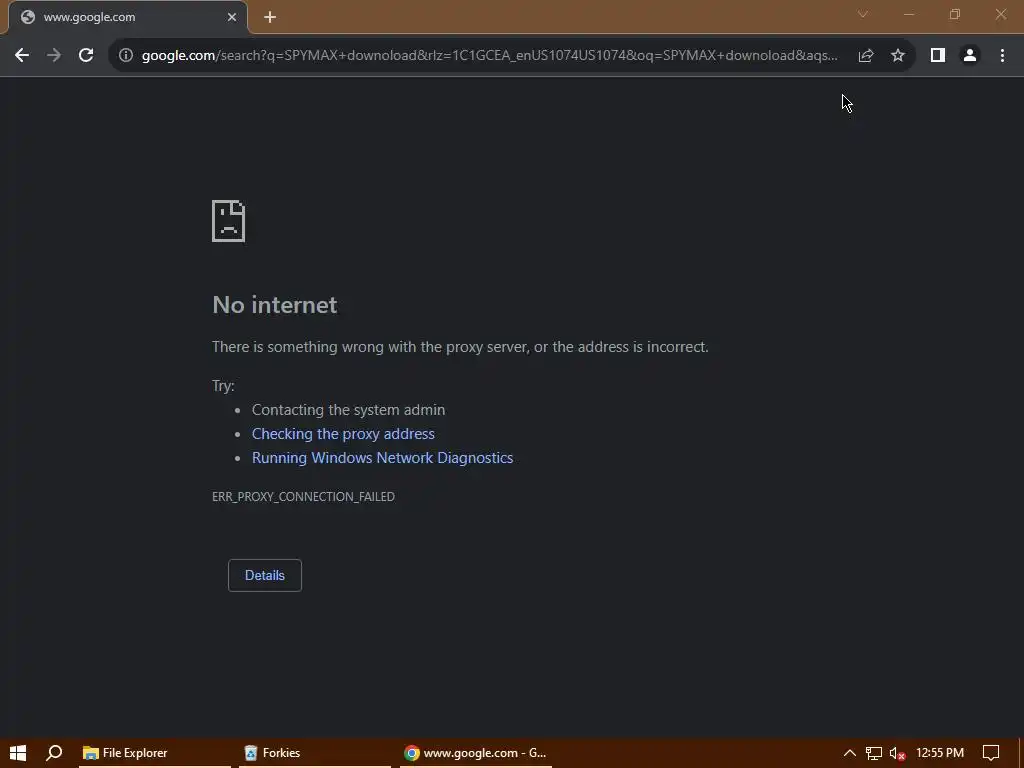Close the www.google.com tab

point(232,17)
